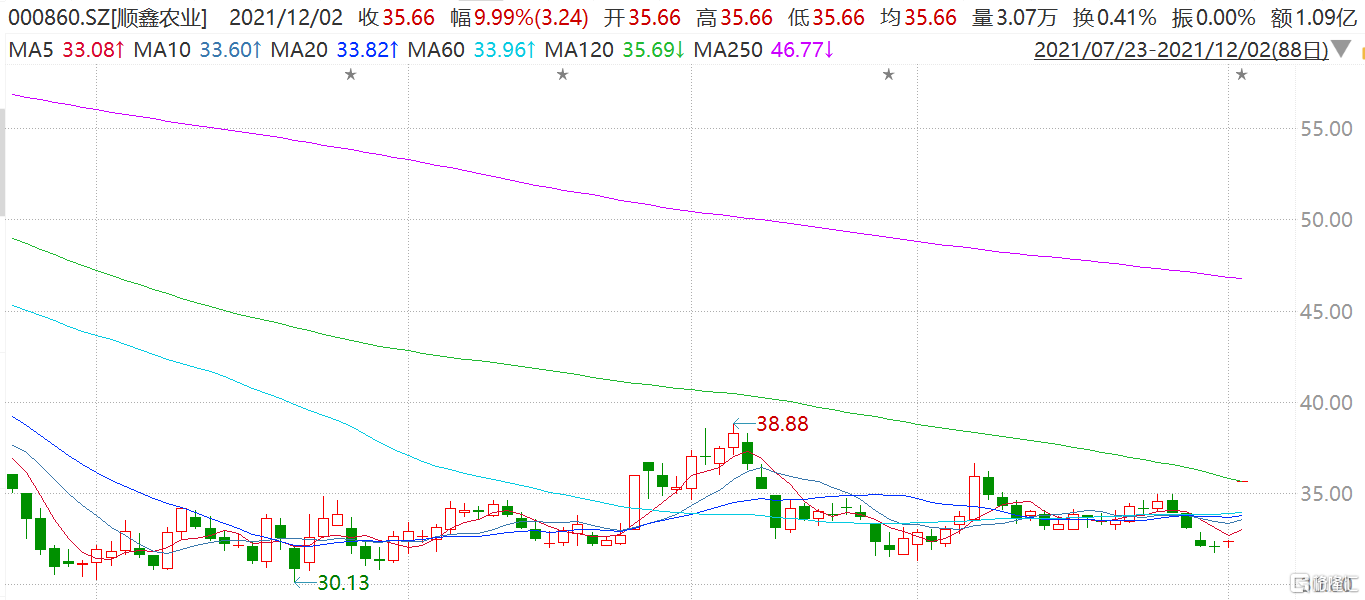
Task: Select the date range 2021/07/23-2021/12/02(88日) link
Action: 1181,49
